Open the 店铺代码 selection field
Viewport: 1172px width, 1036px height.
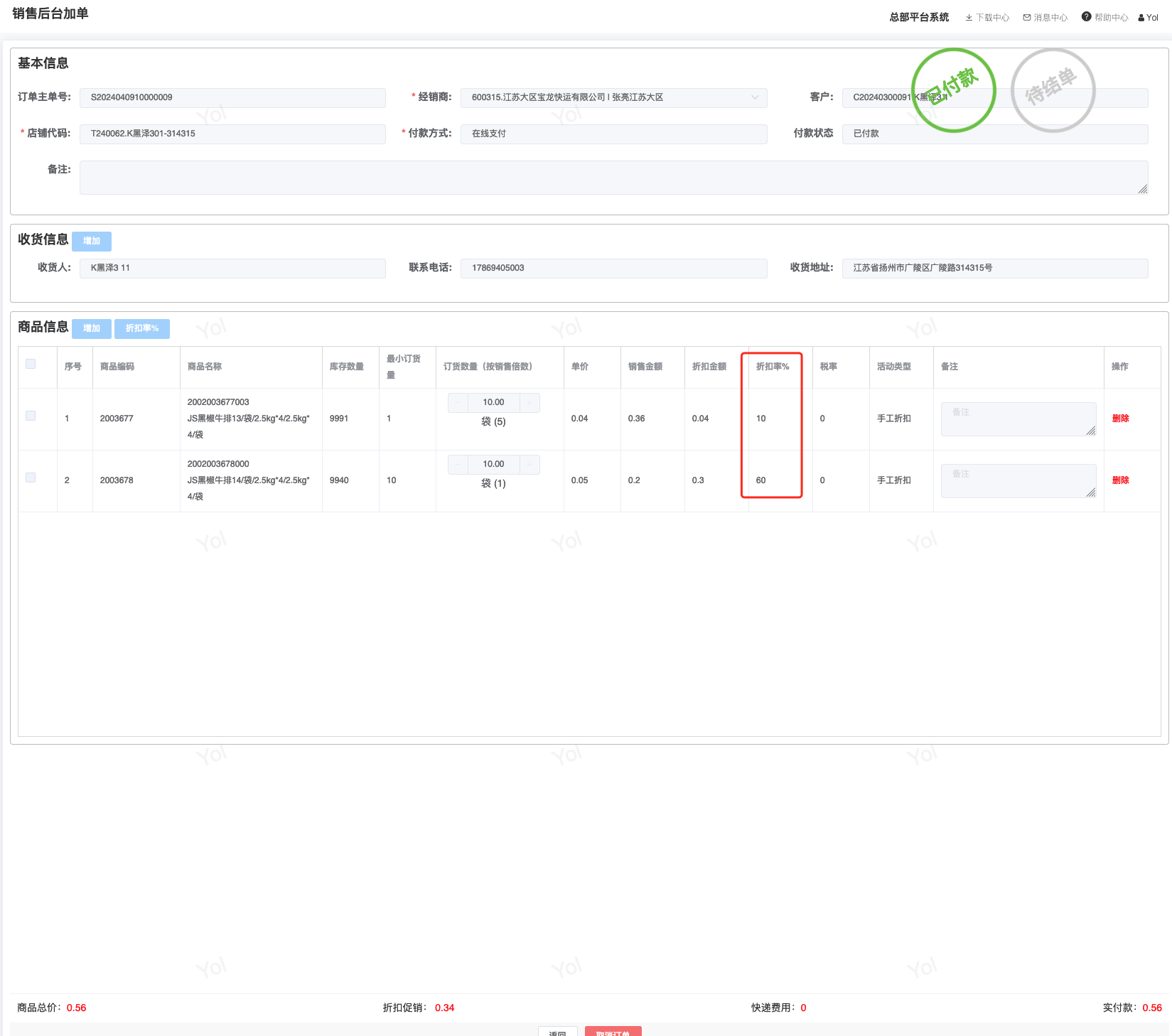232,134
